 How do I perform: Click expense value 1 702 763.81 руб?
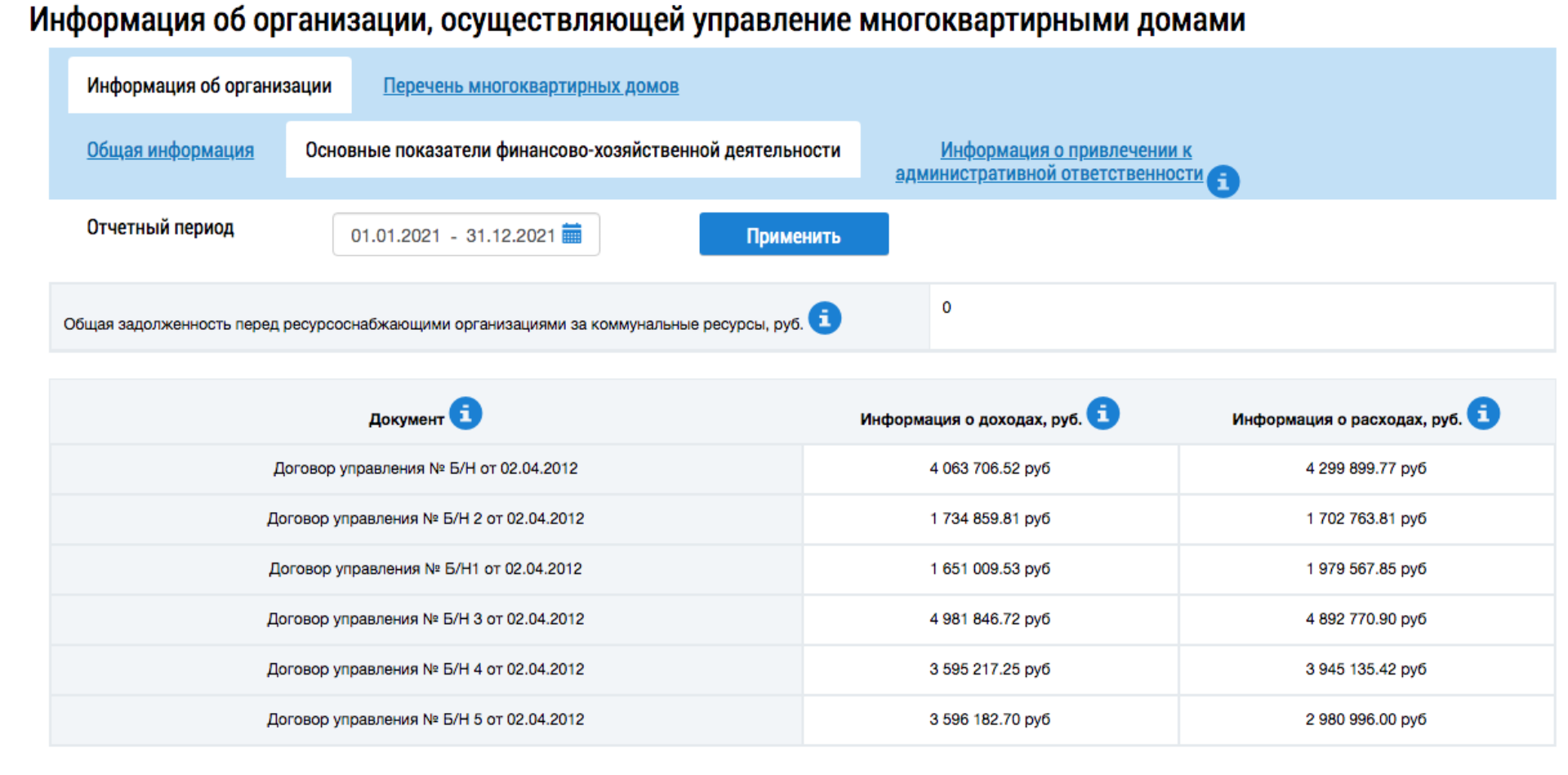click(1366, 519)
